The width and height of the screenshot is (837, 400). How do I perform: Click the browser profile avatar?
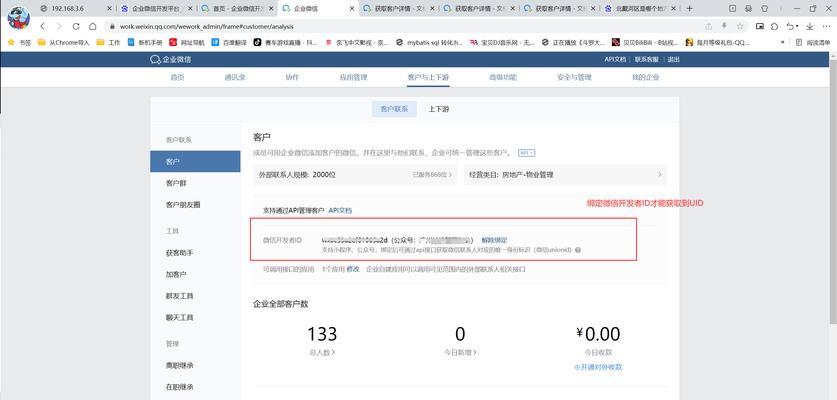tap(19, 18)
